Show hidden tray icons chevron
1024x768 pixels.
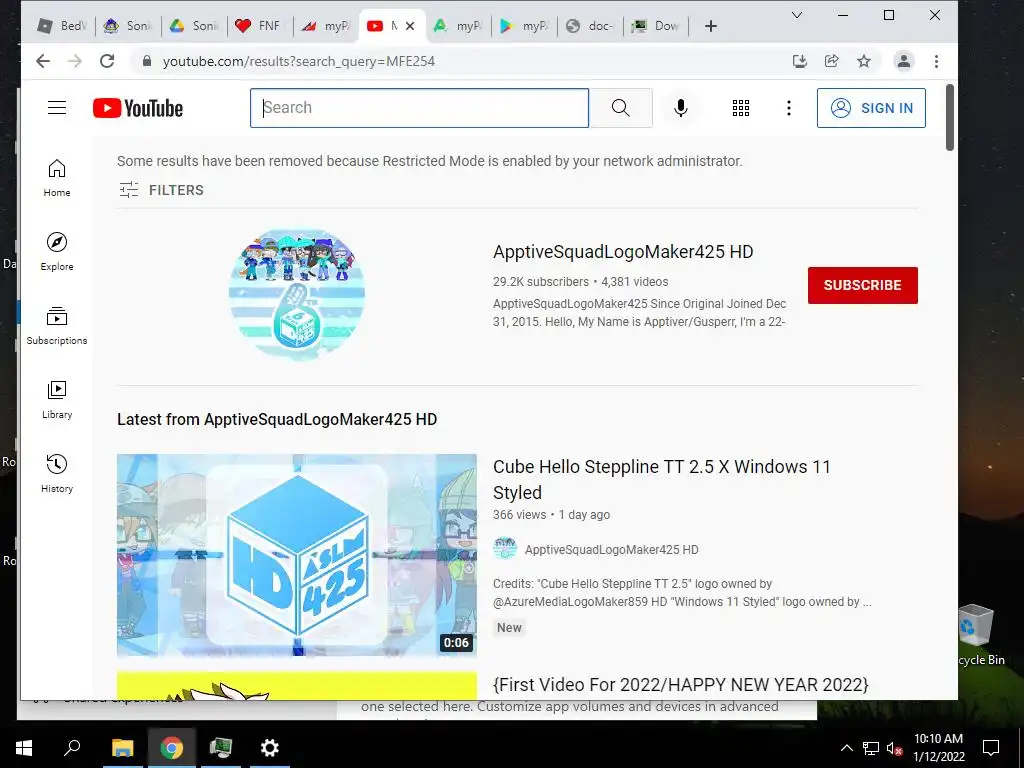tap(846, 748)
